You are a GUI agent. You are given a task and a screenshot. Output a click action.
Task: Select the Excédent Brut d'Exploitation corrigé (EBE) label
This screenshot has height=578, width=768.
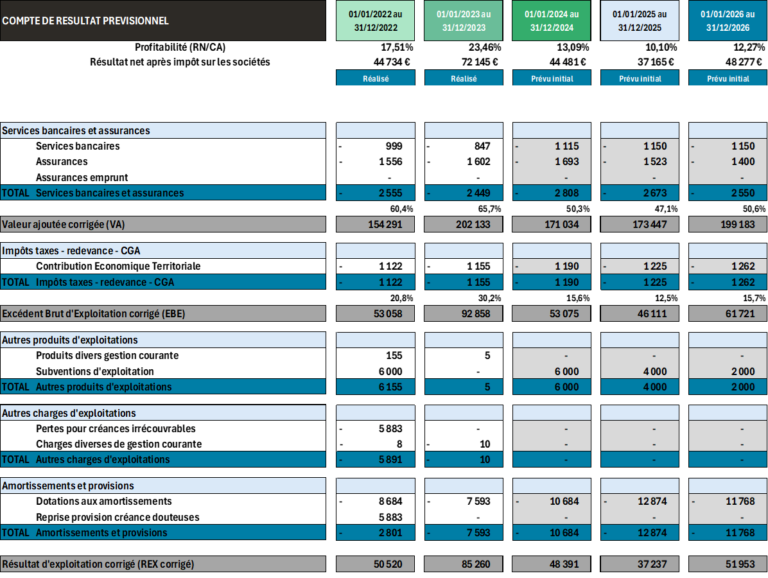point(163,314)
